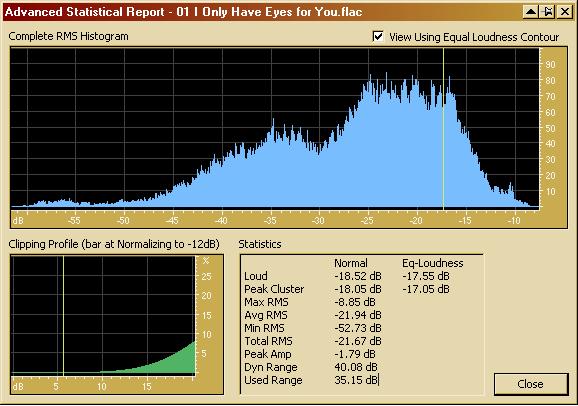Select the Loud Eq-Loudness value -17.55 dB
The height and width of the screenshot is (406, 578).
(x=426, y=276)
